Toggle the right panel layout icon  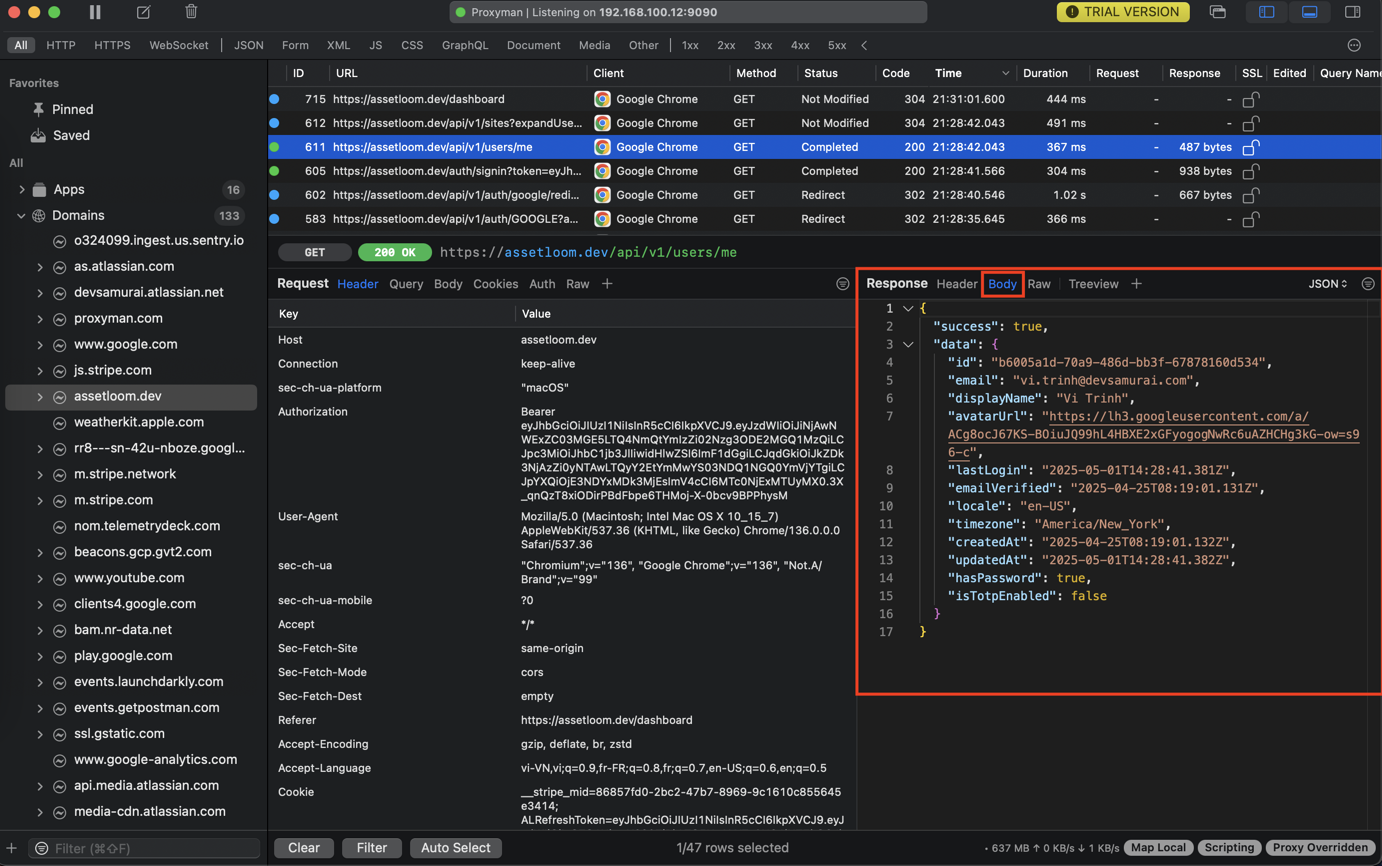[x=1352, y=12]
